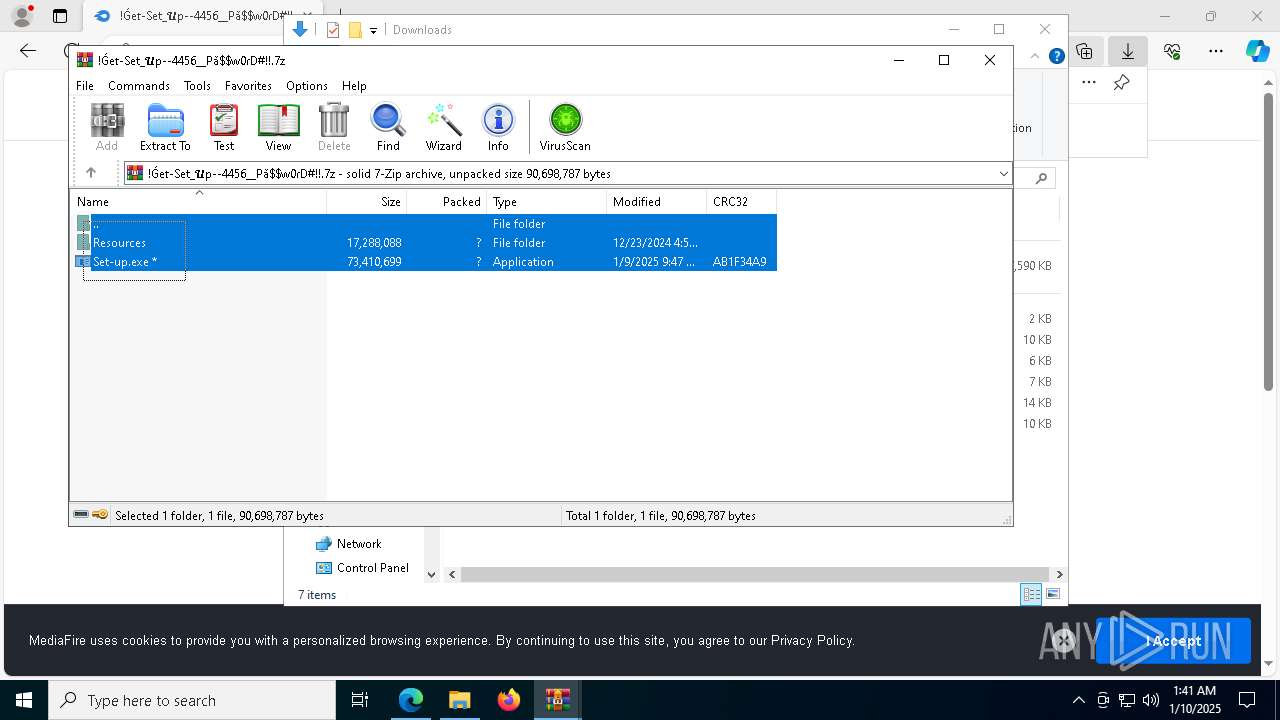
Task: Pin the downloads panel
Action: pyautogui.click(x=1122, y=83)
